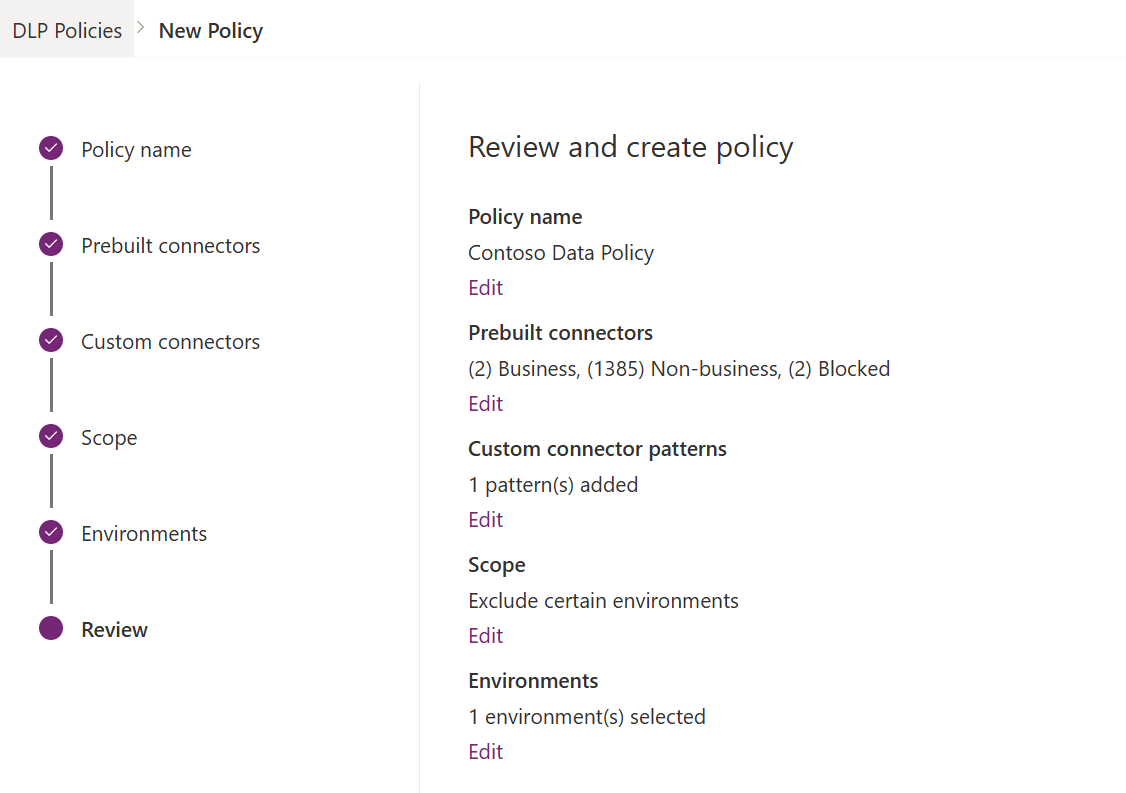The height and width of the screenshot is (793, 1126).
Task: Edit the Contoso Data Policy name
Action: pos(485,287)
